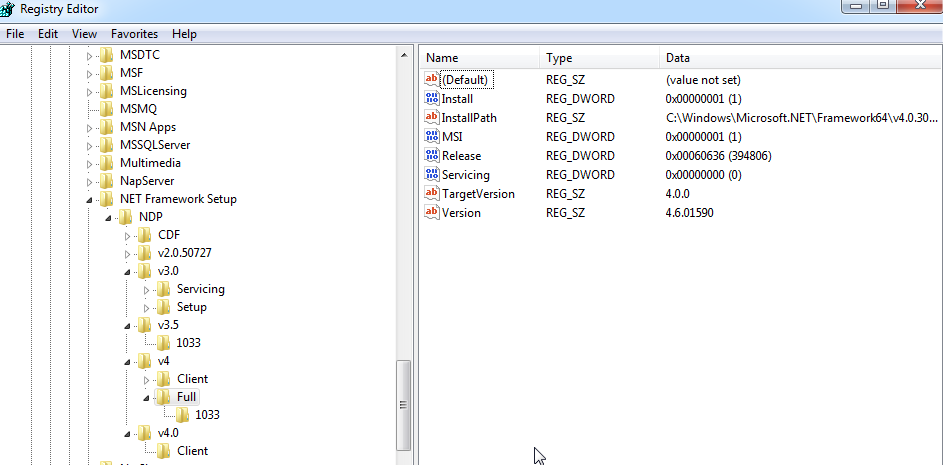Click the Servicing folder icon in tree
943x465 pixels.
164,289
